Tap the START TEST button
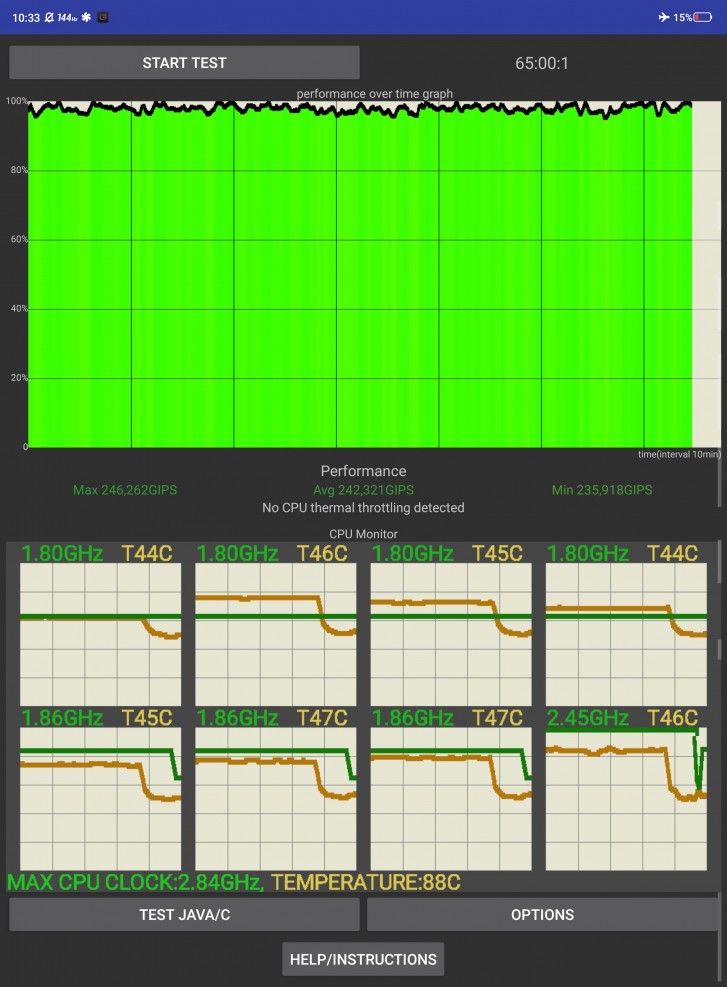This screenshot has height=987, width=727. coord(184,62)
